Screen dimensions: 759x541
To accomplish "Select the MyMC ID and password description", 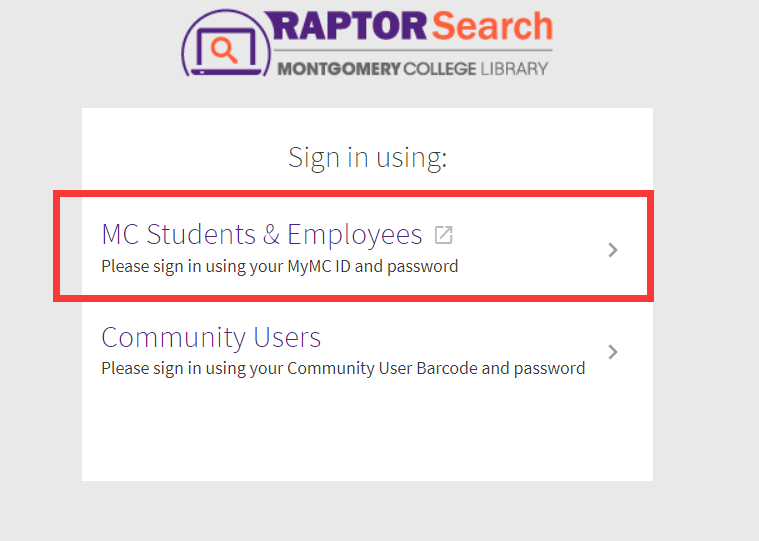I will [279, 267].
